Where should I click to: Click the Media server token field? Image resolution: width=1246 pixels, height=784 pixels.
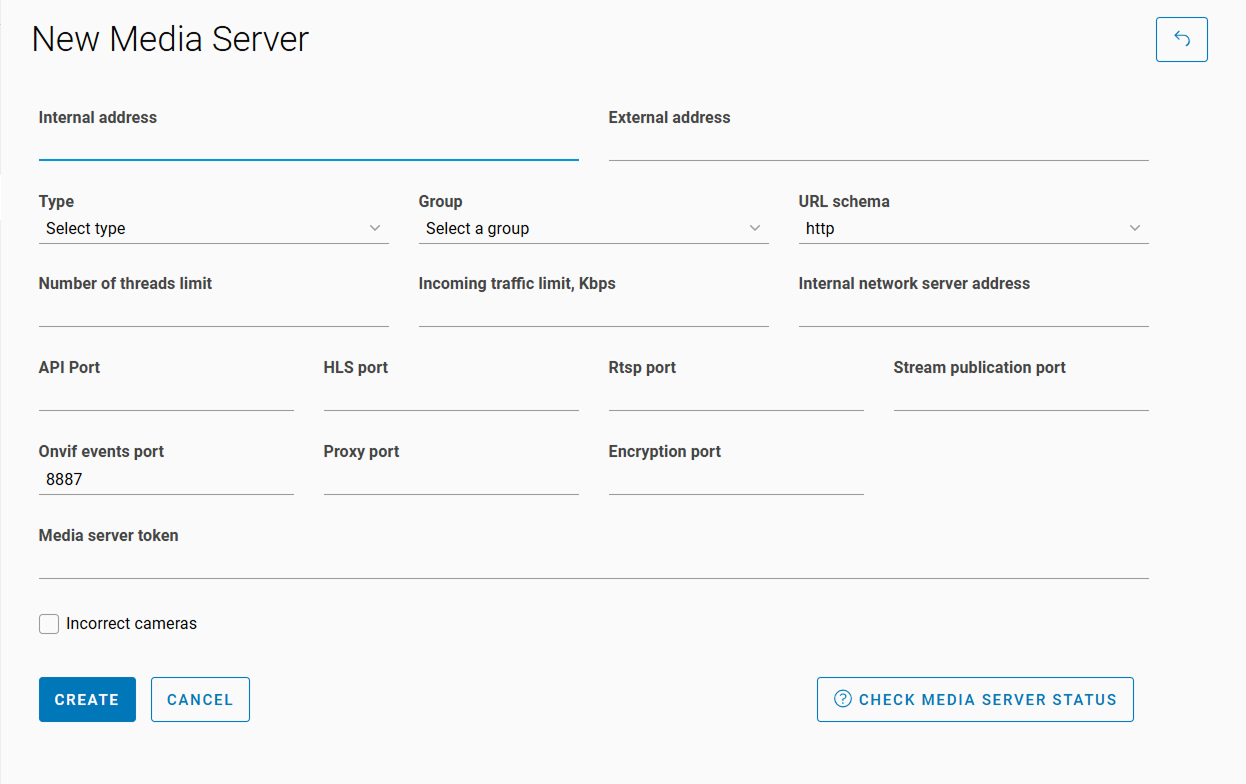593,564
